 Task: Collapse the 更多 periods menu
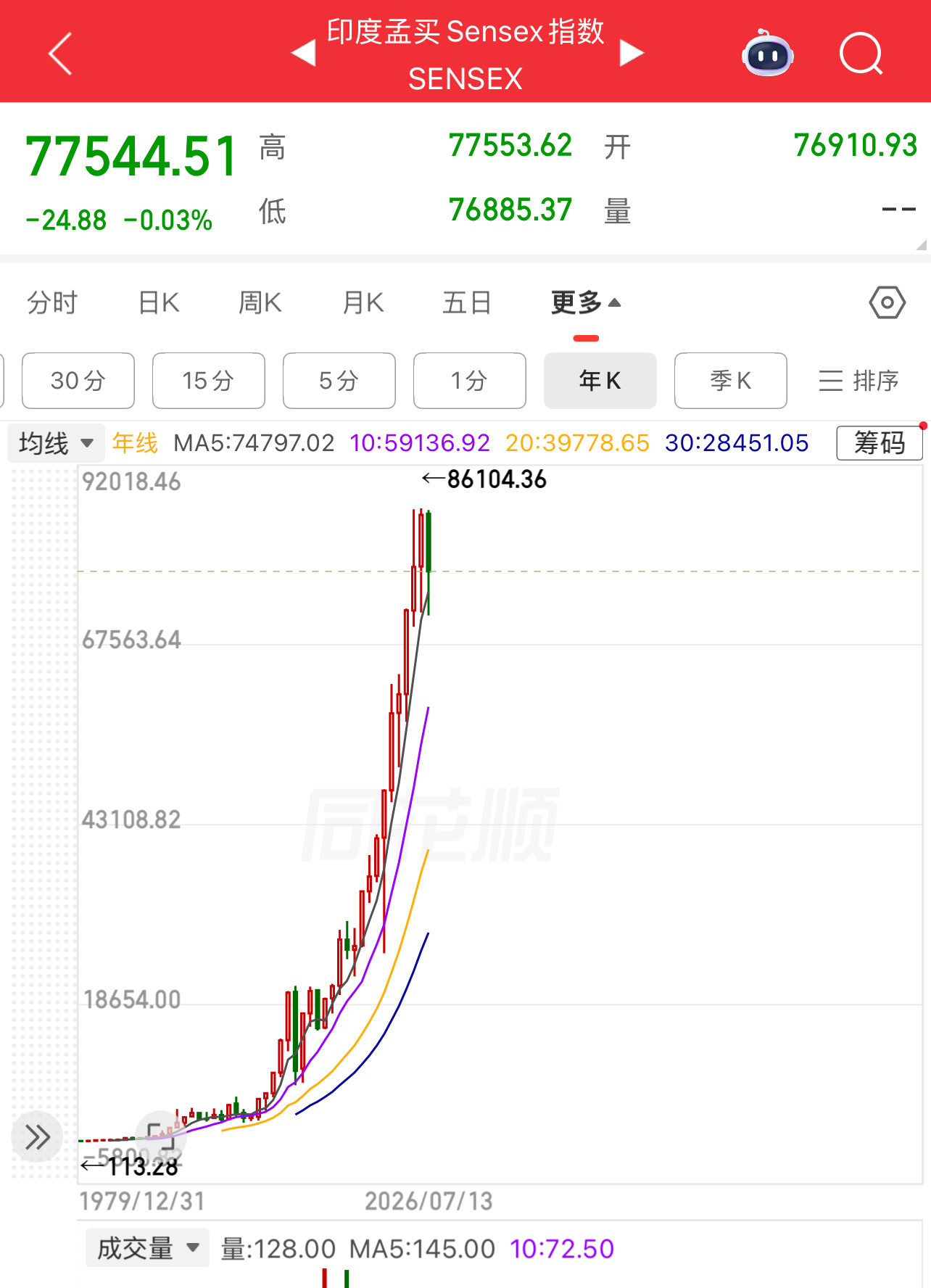click(586, 302)
